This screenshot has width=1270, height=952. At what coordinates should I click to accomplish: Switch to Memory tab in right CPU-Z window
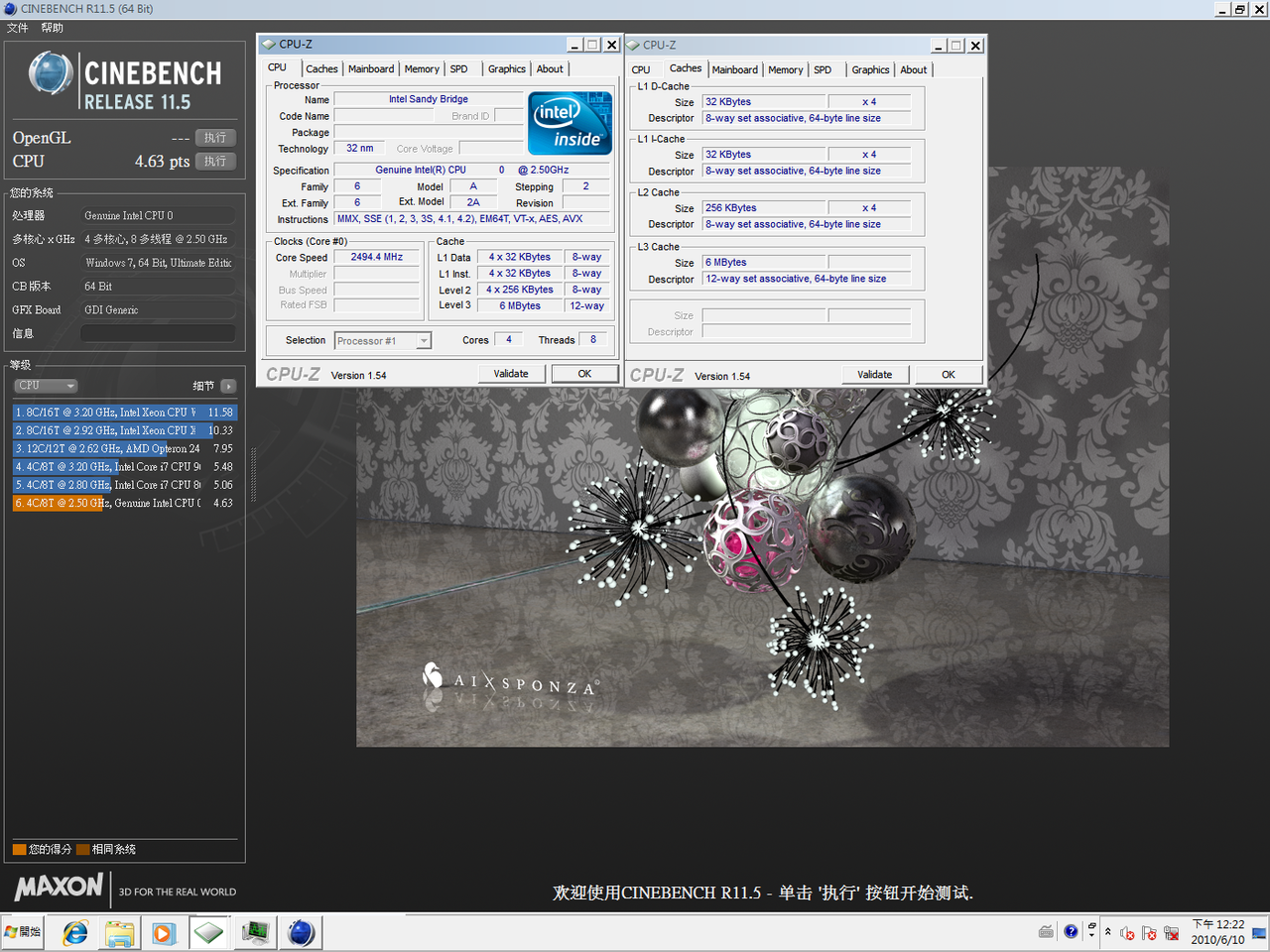click(x=785, y=70)
